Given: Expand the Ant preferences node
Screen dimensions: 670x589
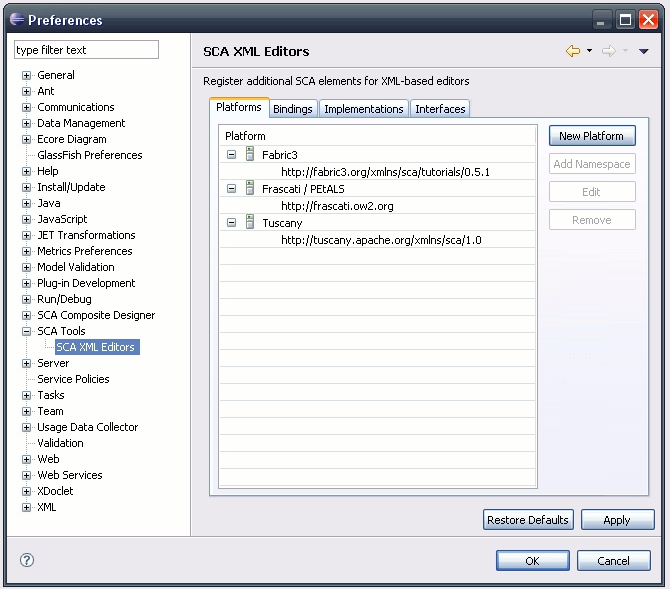Looking at the screenshot, I should point(26,91).
